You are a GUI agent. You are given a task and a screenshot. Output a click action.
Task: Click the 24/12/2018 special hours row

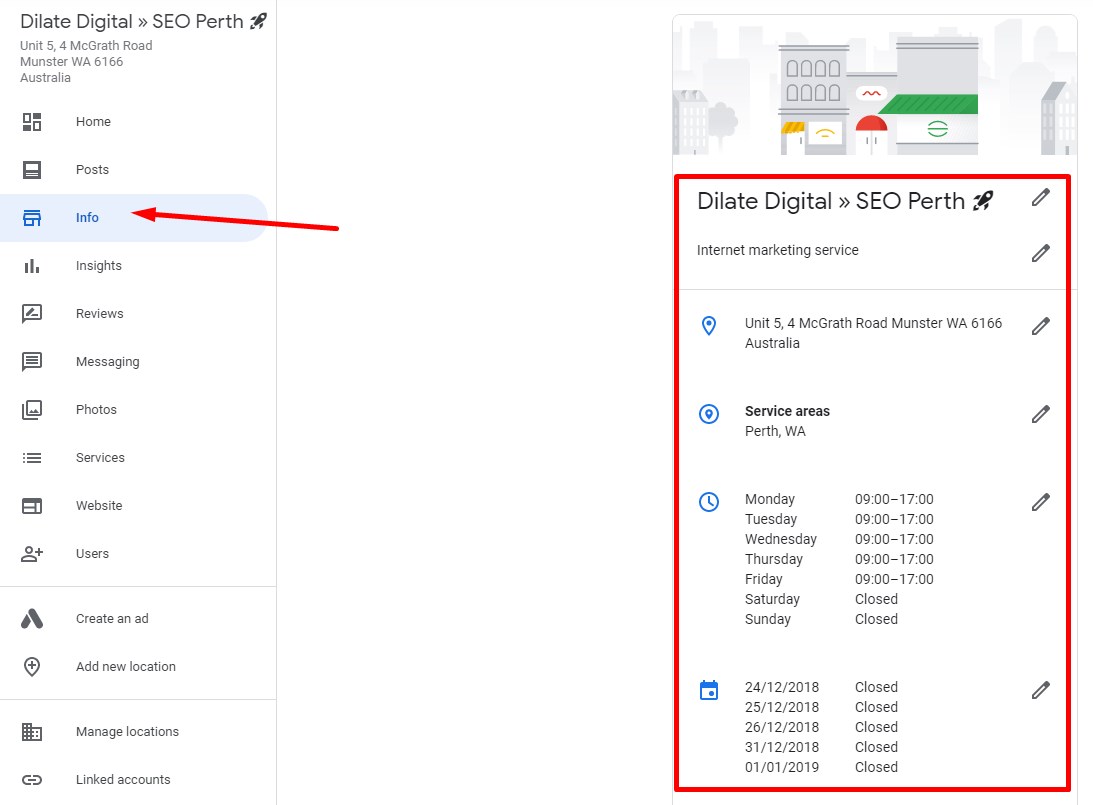pos(822,687)
